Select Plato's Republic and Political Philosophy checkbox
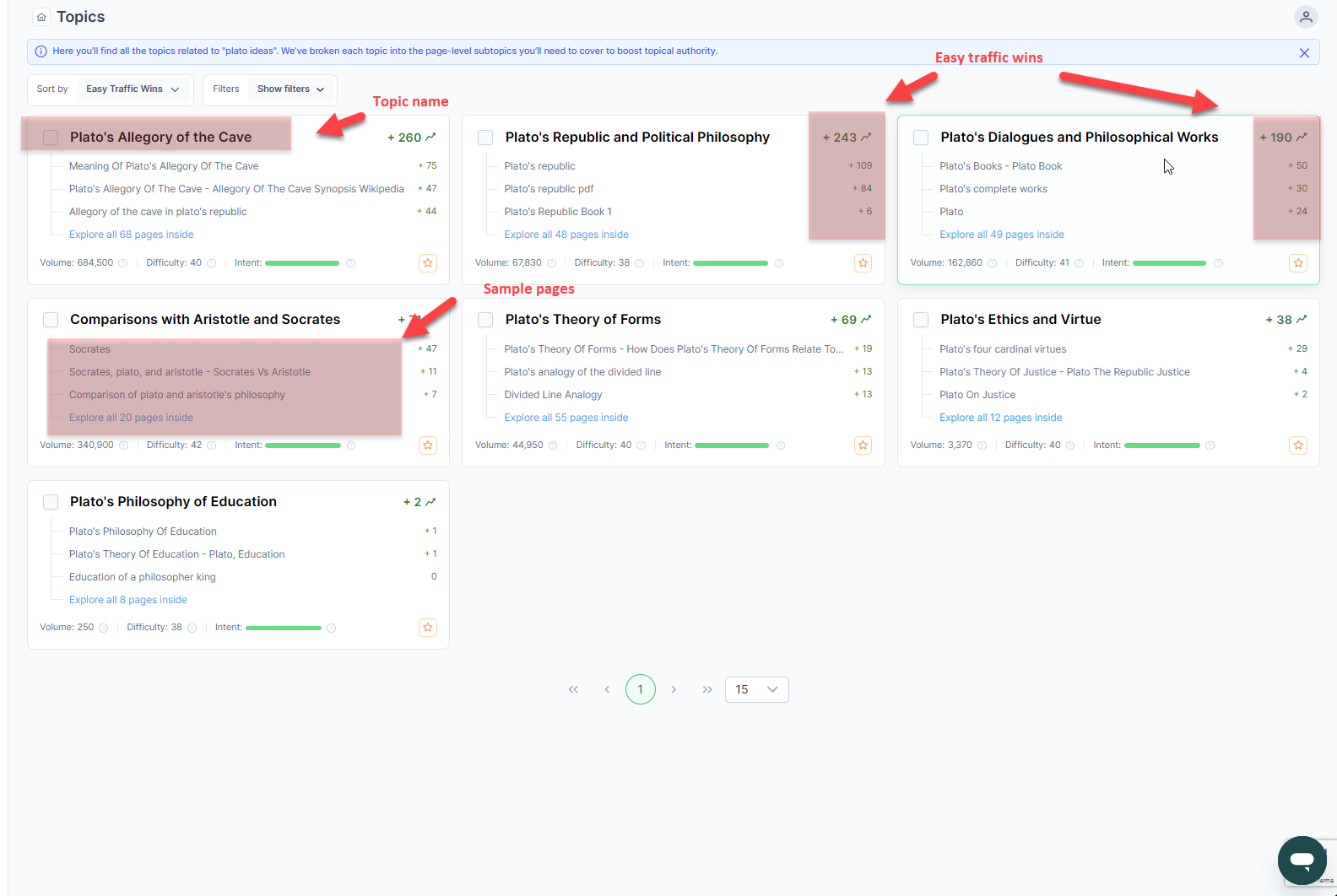Screen dimensions: 1337x896 click(485, 138)
